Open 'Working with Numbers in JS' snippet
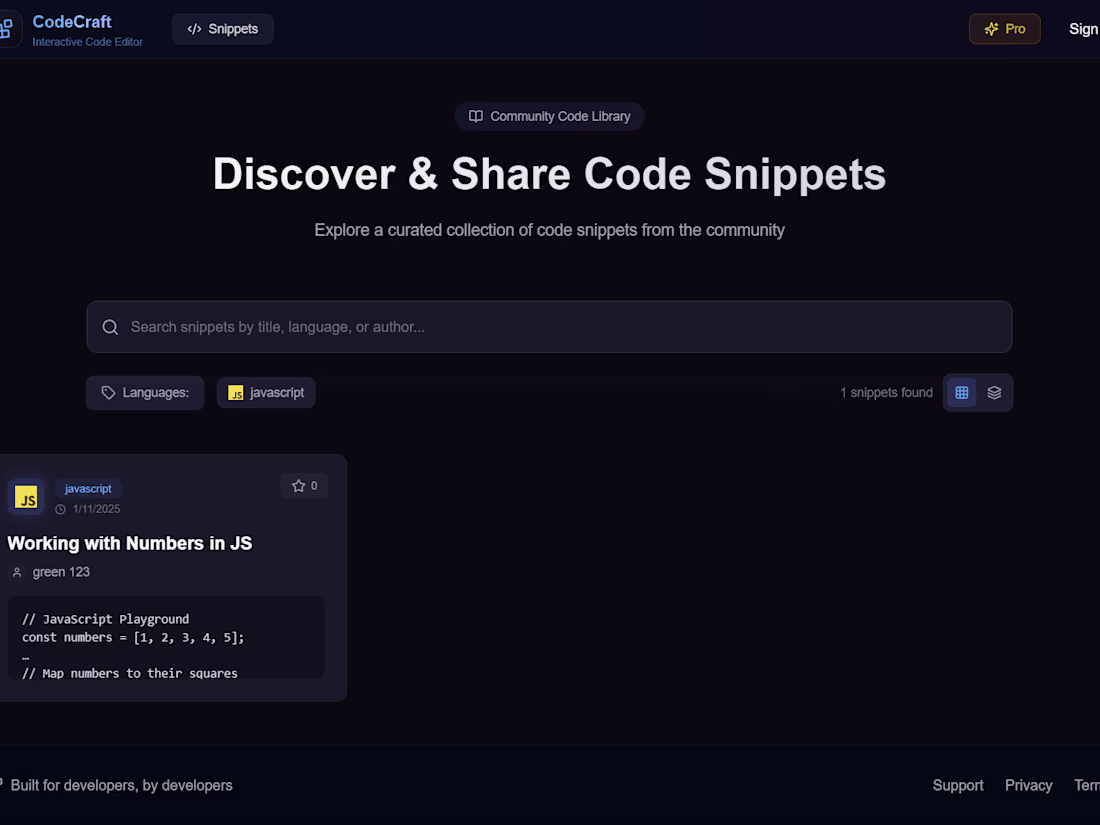1100x825 pixels. point(130,543)
